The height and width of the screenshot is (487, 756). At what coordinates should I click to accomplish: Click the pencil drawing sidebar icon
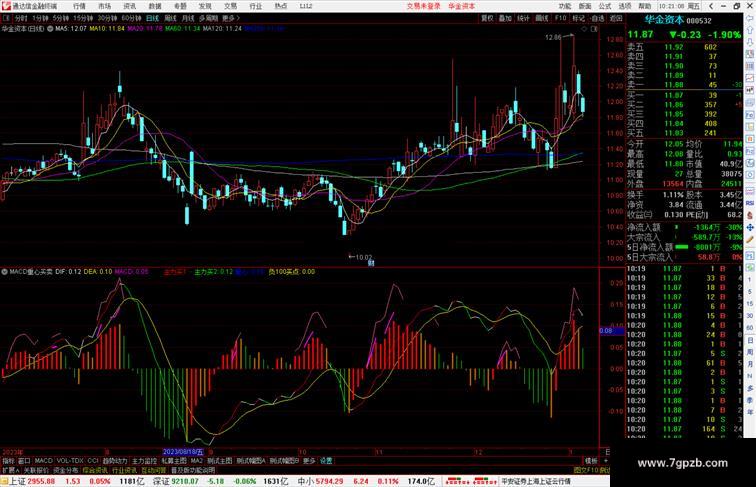click(x=750, y=240)
